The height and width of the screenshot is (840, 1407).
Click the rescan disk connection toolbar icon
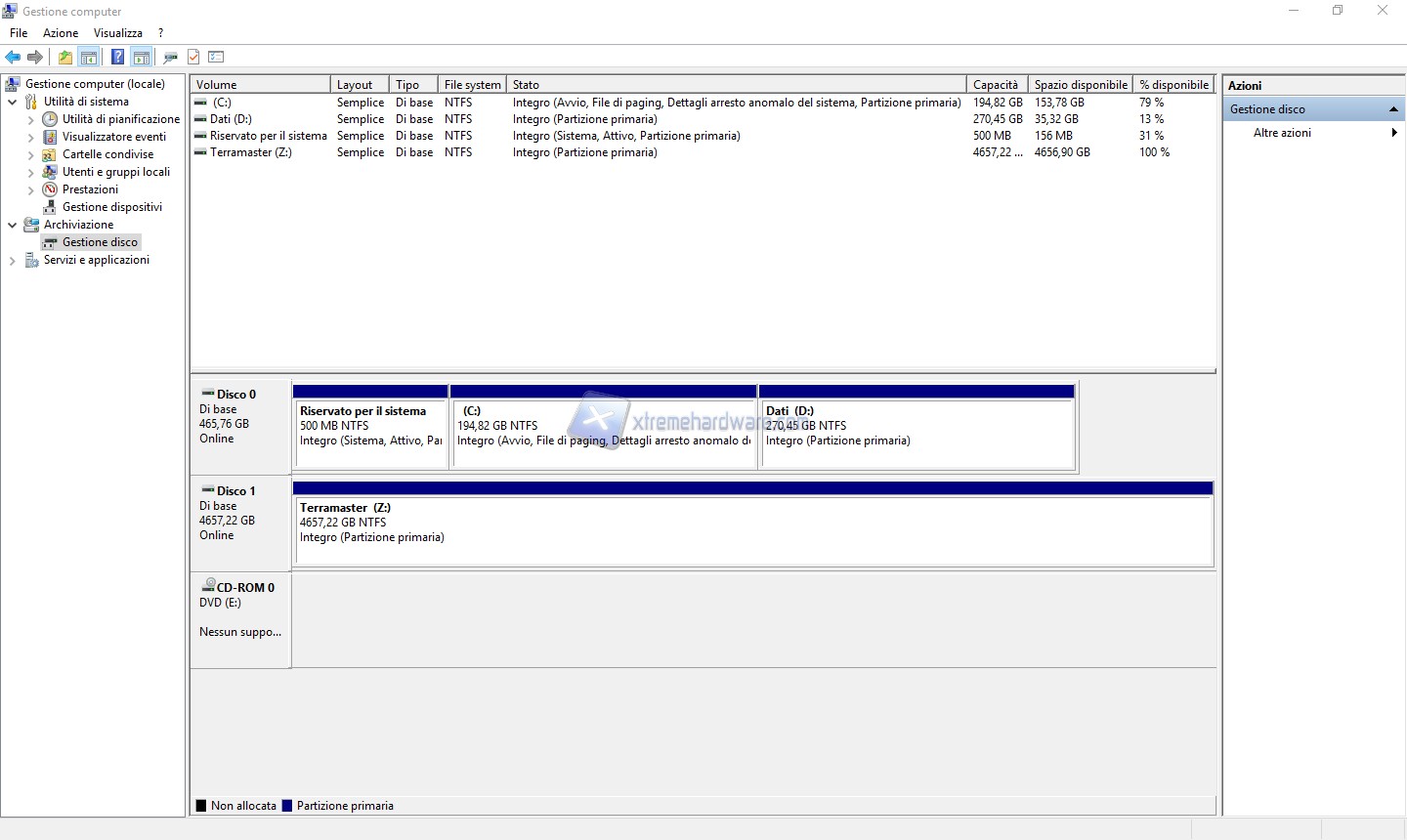click(171, 57)
